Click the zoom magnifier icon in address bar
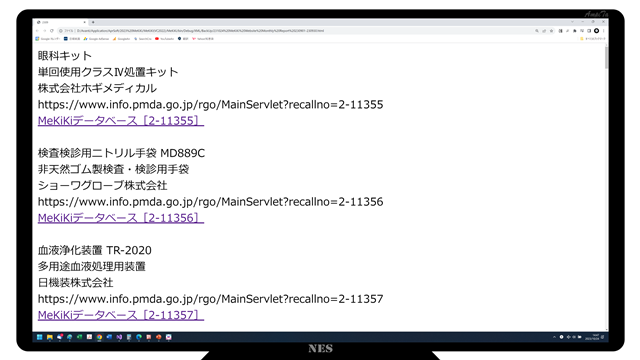Image resolution: width=640 pixels, height=360 pixels. pos(537,31)
